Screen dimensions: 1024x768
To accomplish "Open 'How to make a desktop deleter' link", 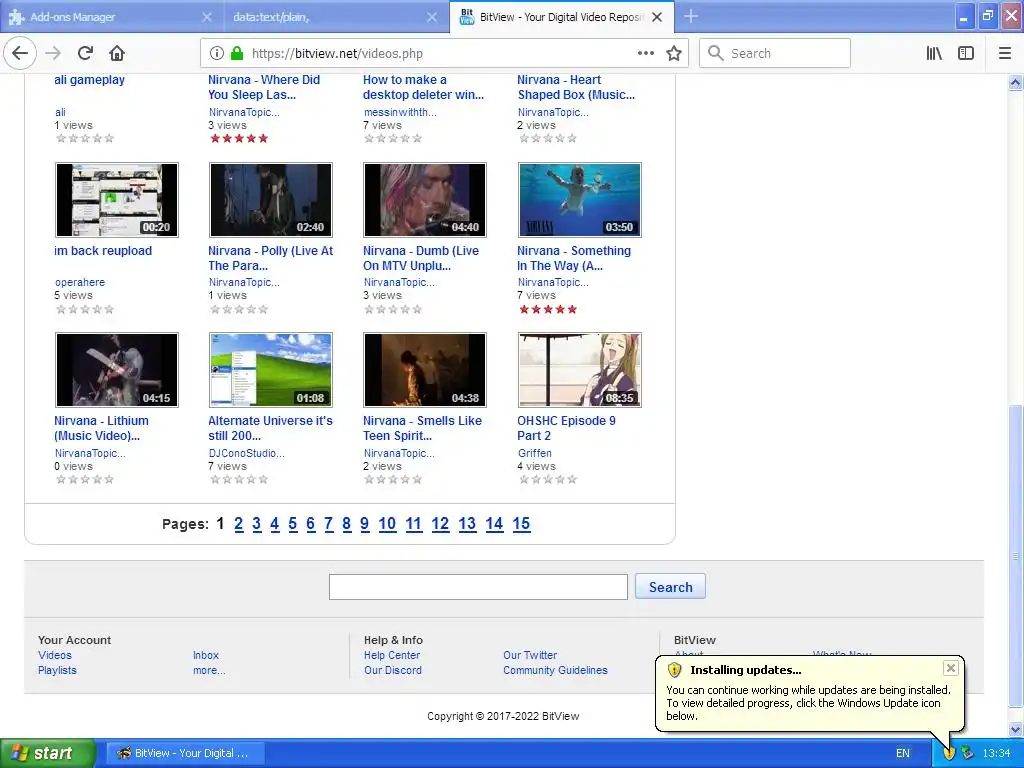I will coord(423,87).
